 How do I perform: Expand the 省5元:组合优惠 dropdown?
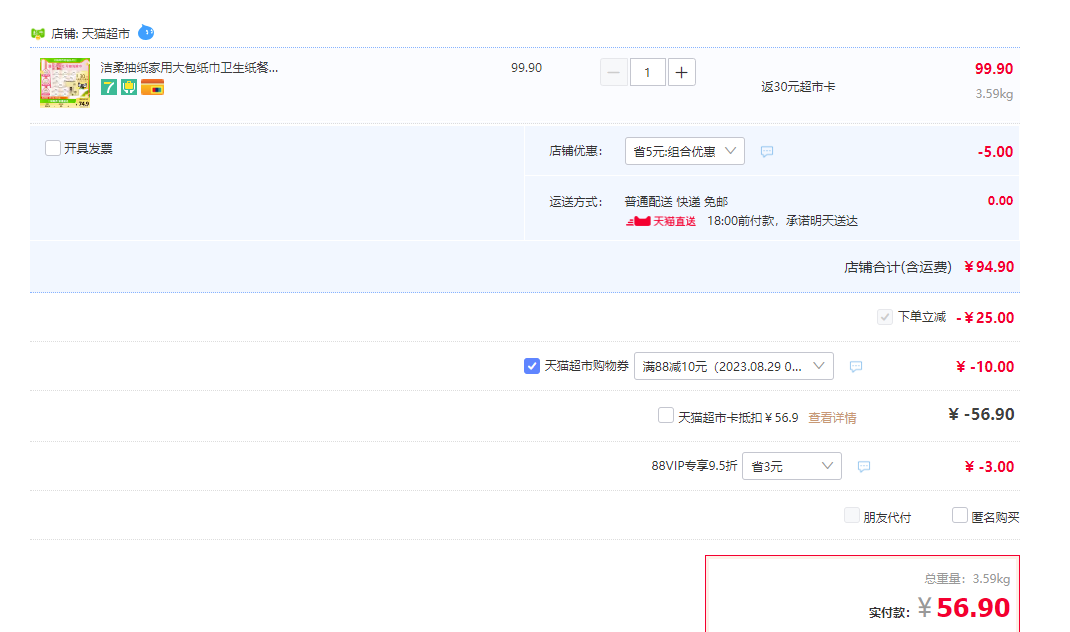coord(684,151)
